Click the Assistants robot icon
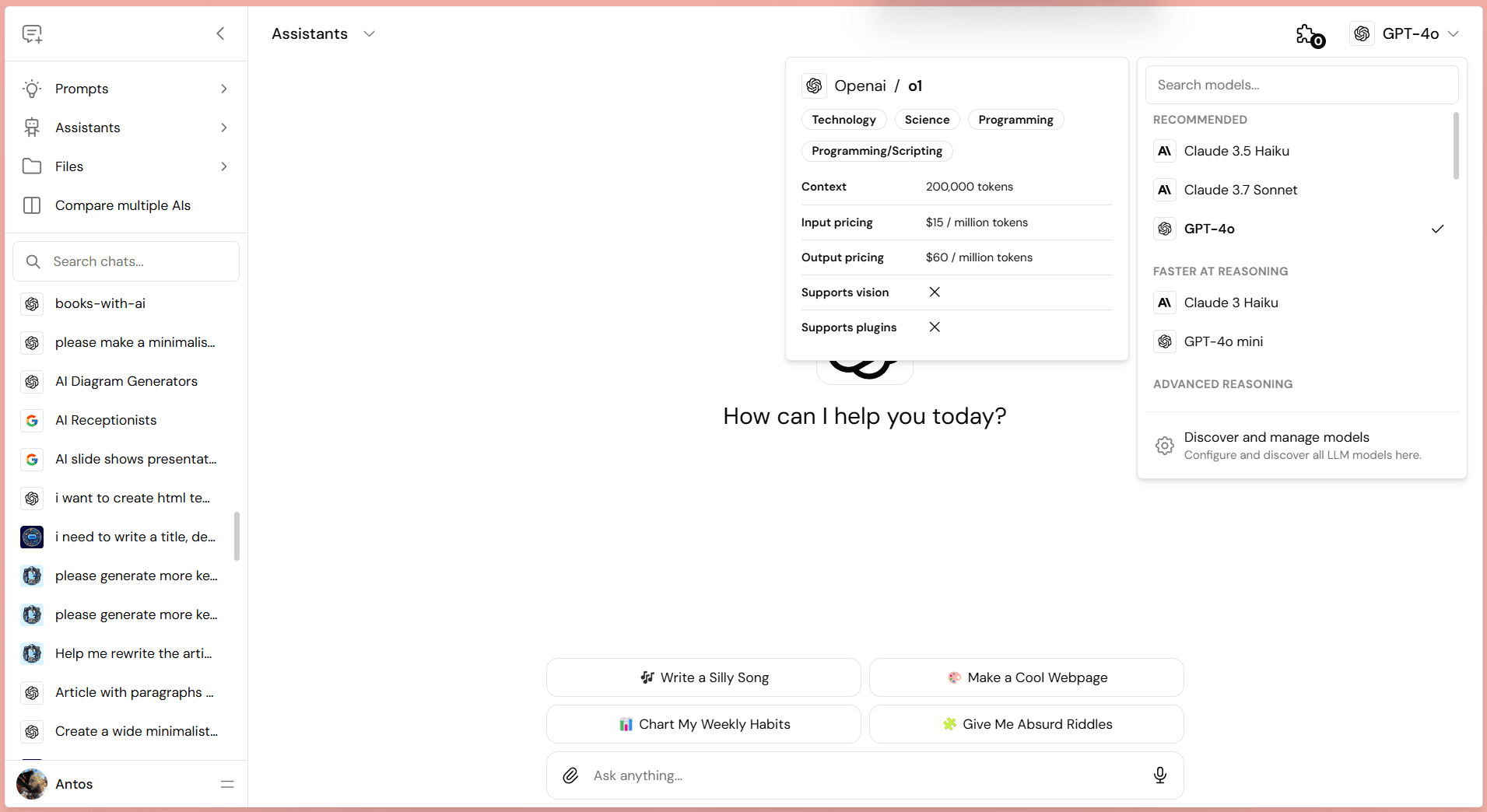Image resolution: width=1487 pixels, height=812 pixels. click(32, 128)
